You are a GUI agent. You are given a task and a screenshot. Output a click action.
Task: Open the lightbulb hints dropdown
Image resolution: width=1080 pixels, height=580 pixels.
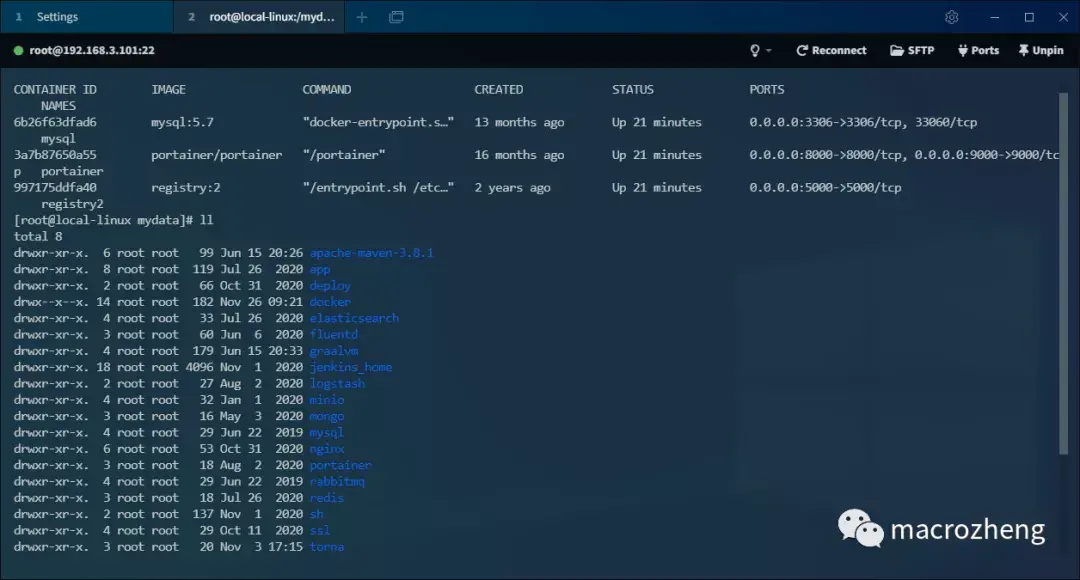click(x=760, y=50)
